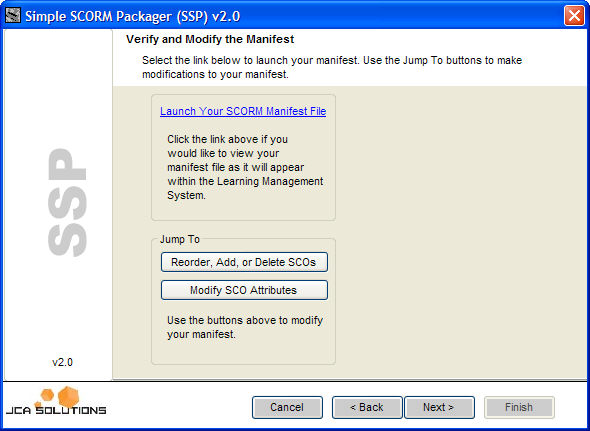590x431 pixels.
Task: Open the Launch Your SCORM Manifest File link
Action: tap(243, 111)
